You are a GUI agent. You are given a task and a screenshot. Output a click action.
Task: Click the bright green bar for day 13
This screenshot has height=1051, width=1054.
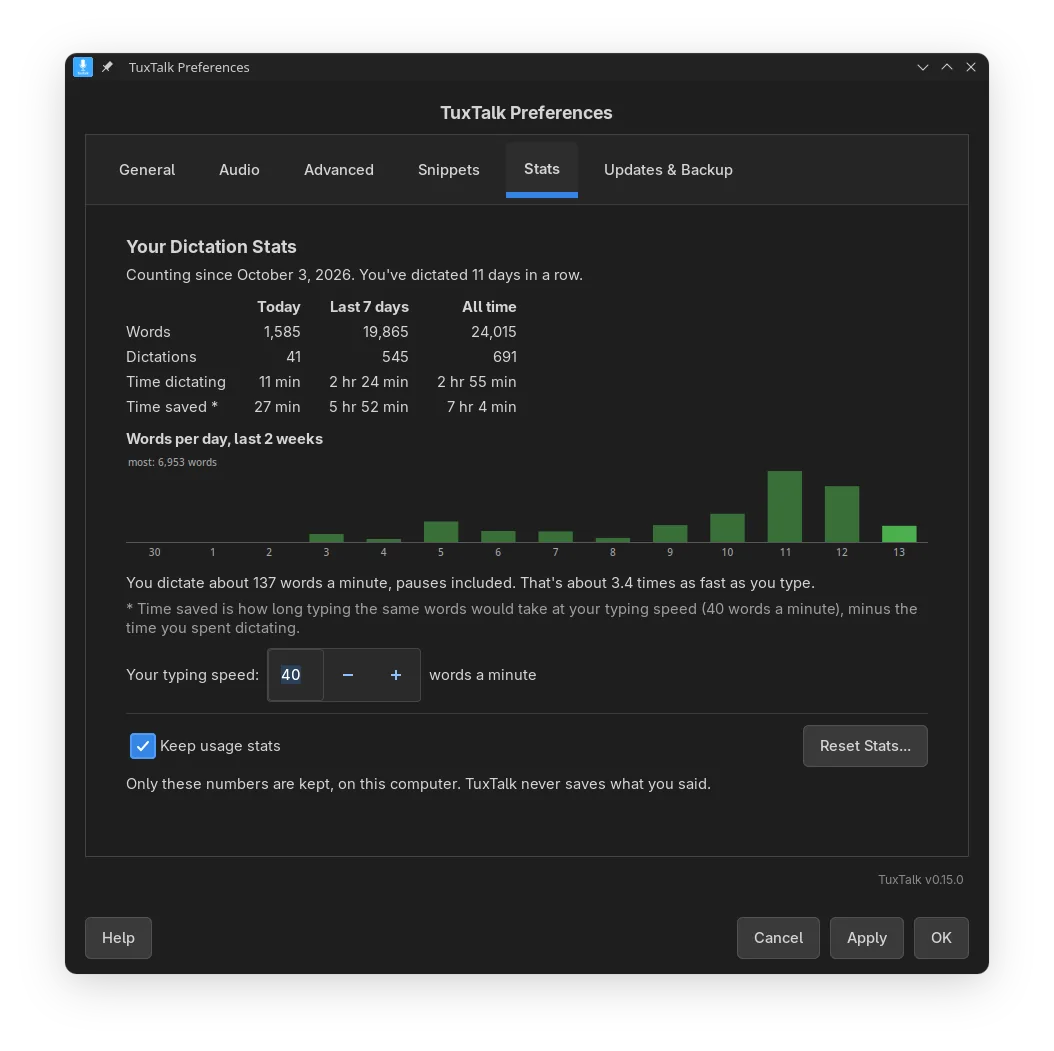click(899, 534)
